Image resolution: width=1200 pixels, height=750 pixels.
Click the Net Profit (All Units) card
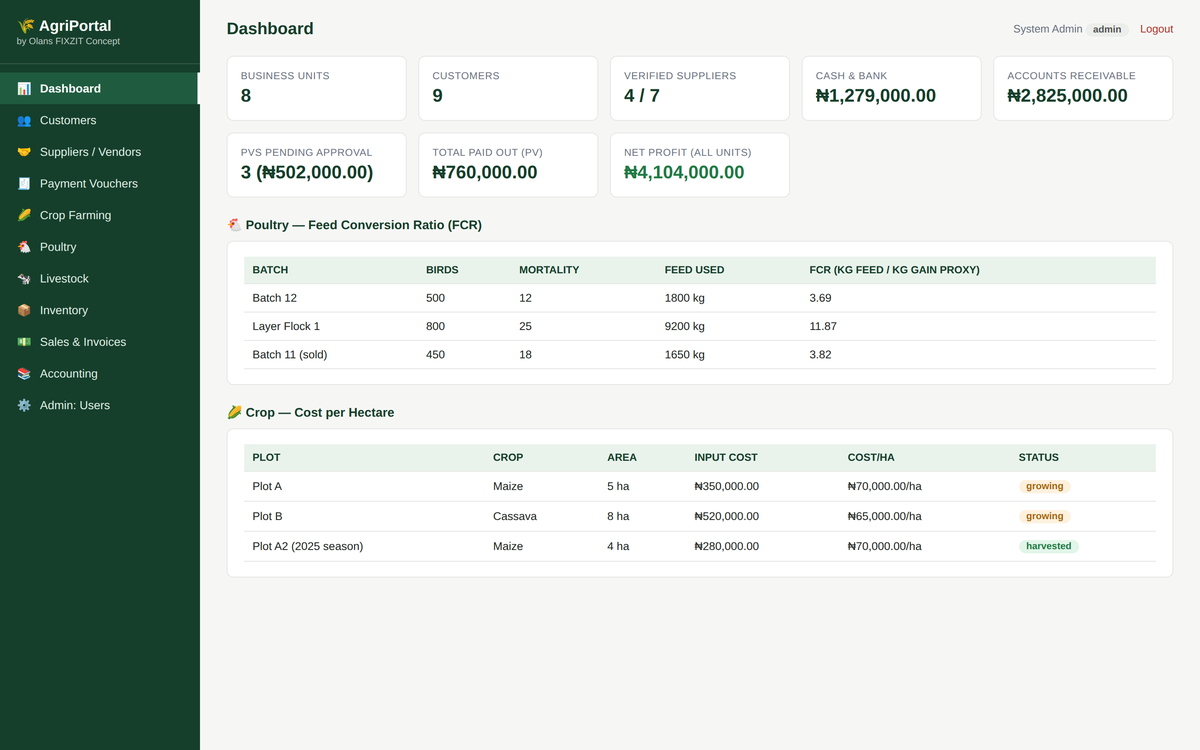pyautogui.click(x=700, y=165)
